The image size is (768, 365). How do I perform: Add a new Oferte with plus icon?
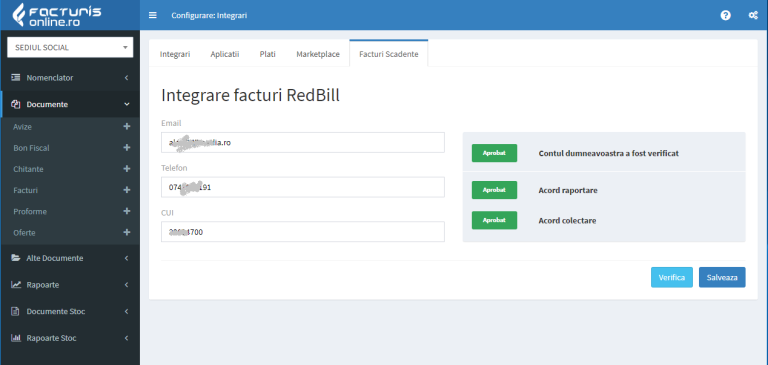127,232
